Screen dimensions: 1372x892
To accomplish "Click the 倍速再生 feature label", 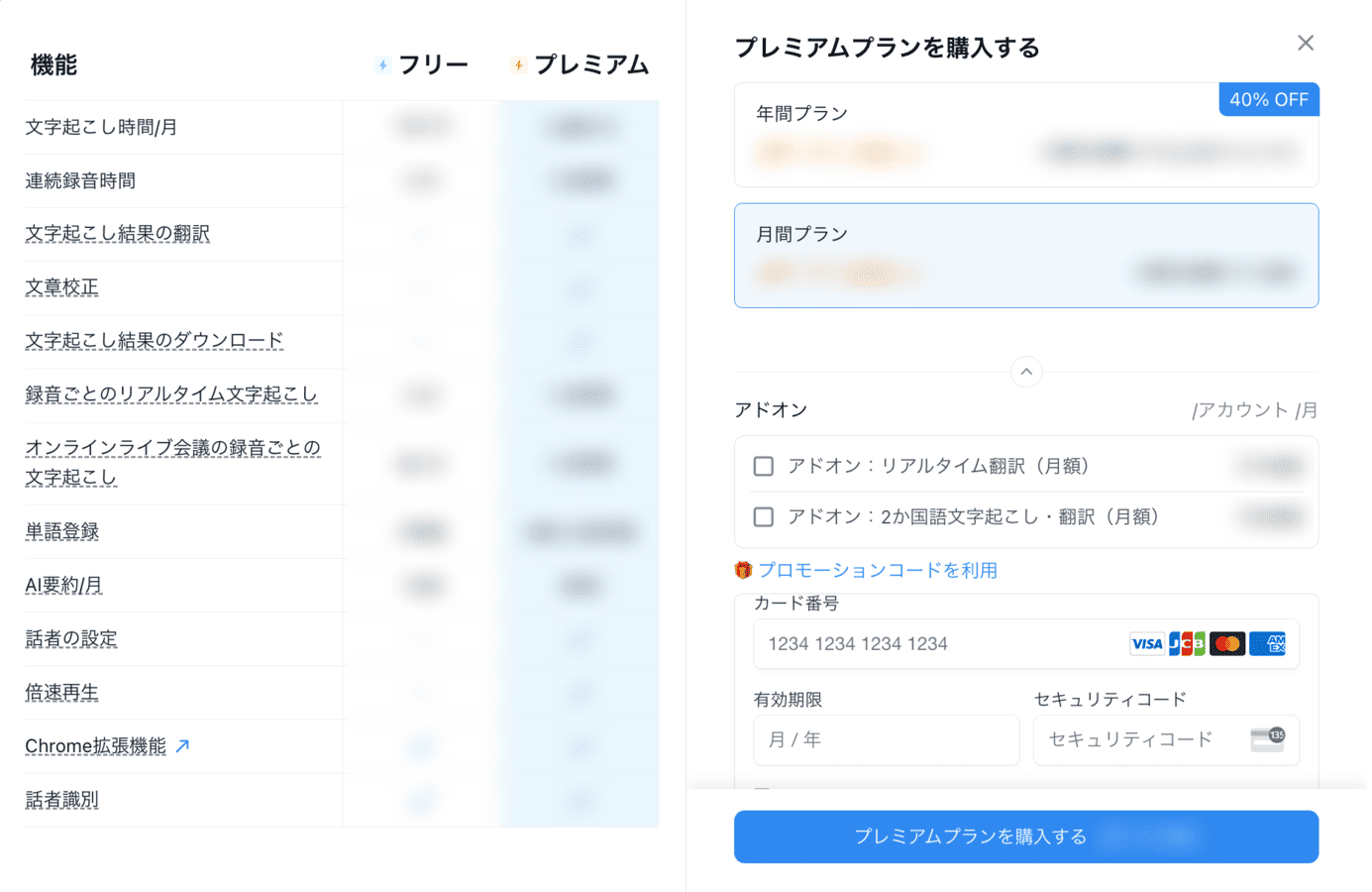I will pos(61,693).
